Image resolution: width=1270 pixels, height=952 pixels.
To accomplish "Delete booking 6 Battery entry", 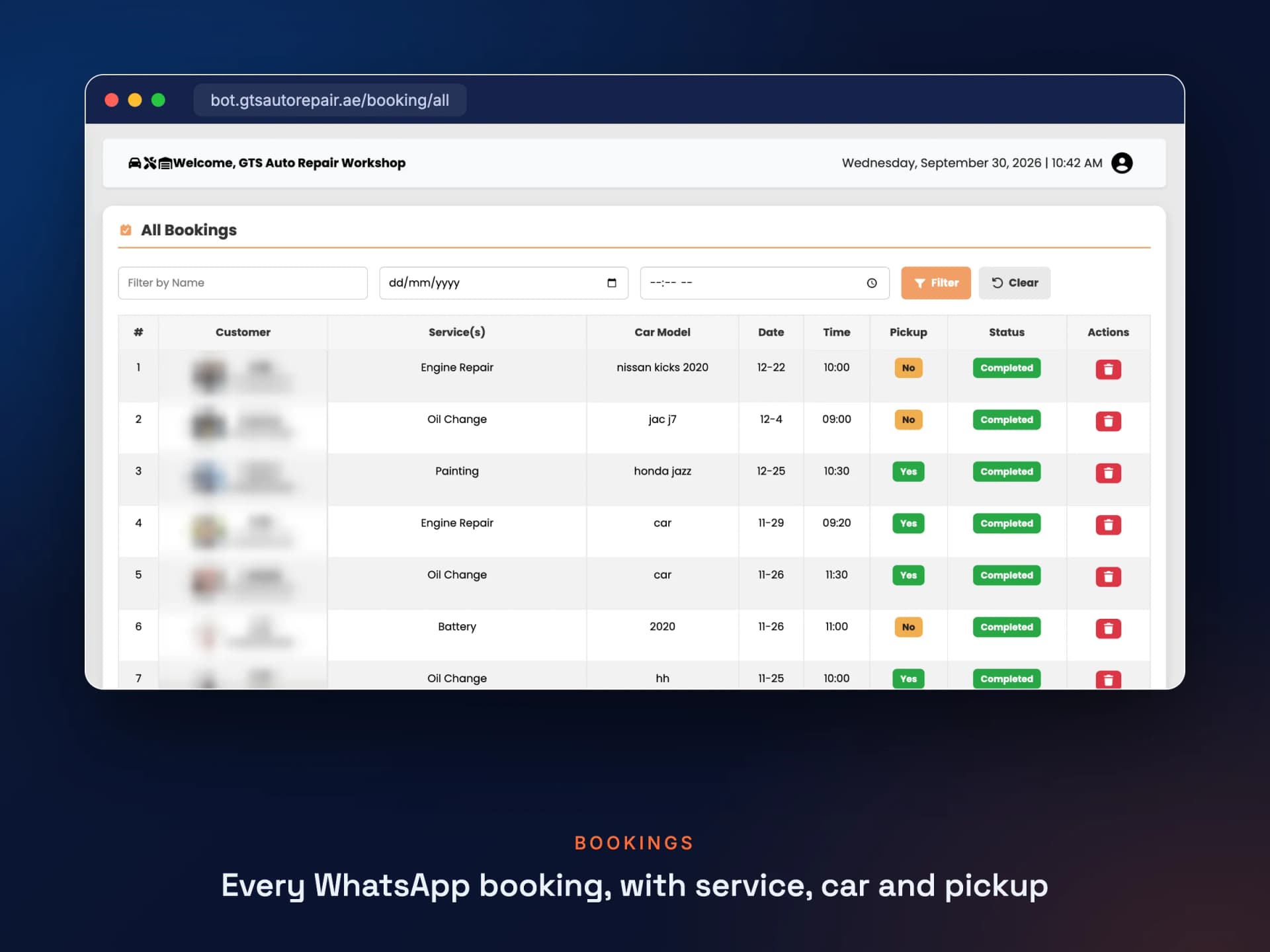I will click(1108, 628).
